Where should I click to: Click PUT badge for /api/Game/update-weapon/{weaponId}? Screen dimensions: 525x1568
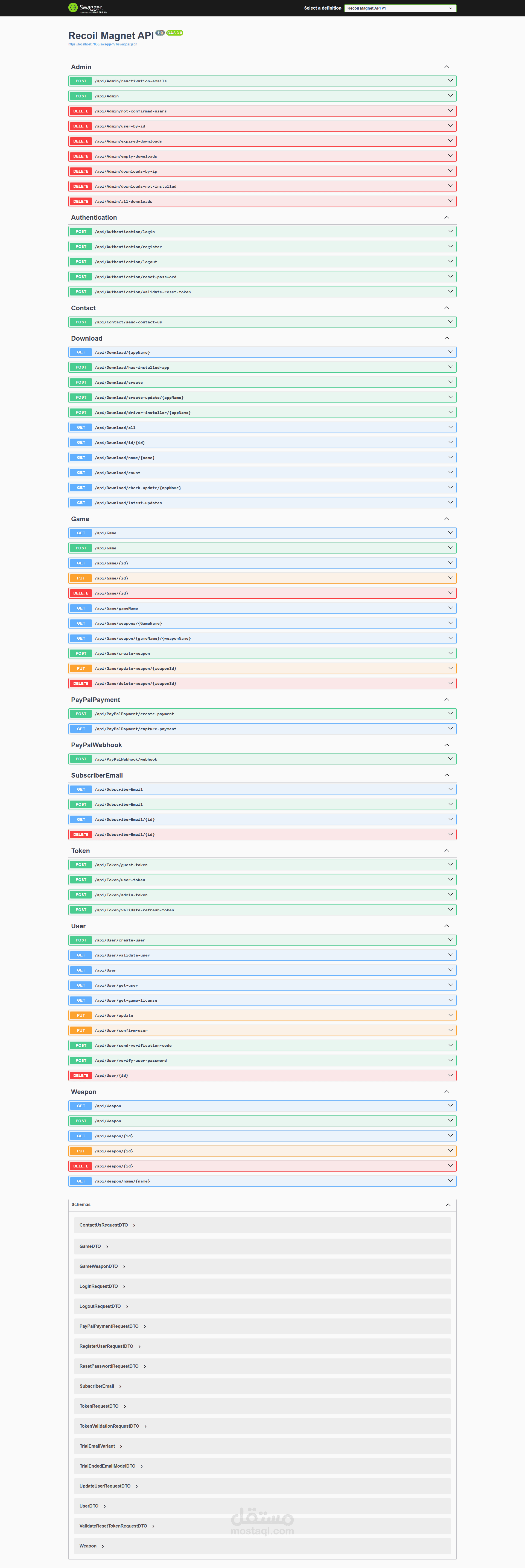[x=81, y=668]
